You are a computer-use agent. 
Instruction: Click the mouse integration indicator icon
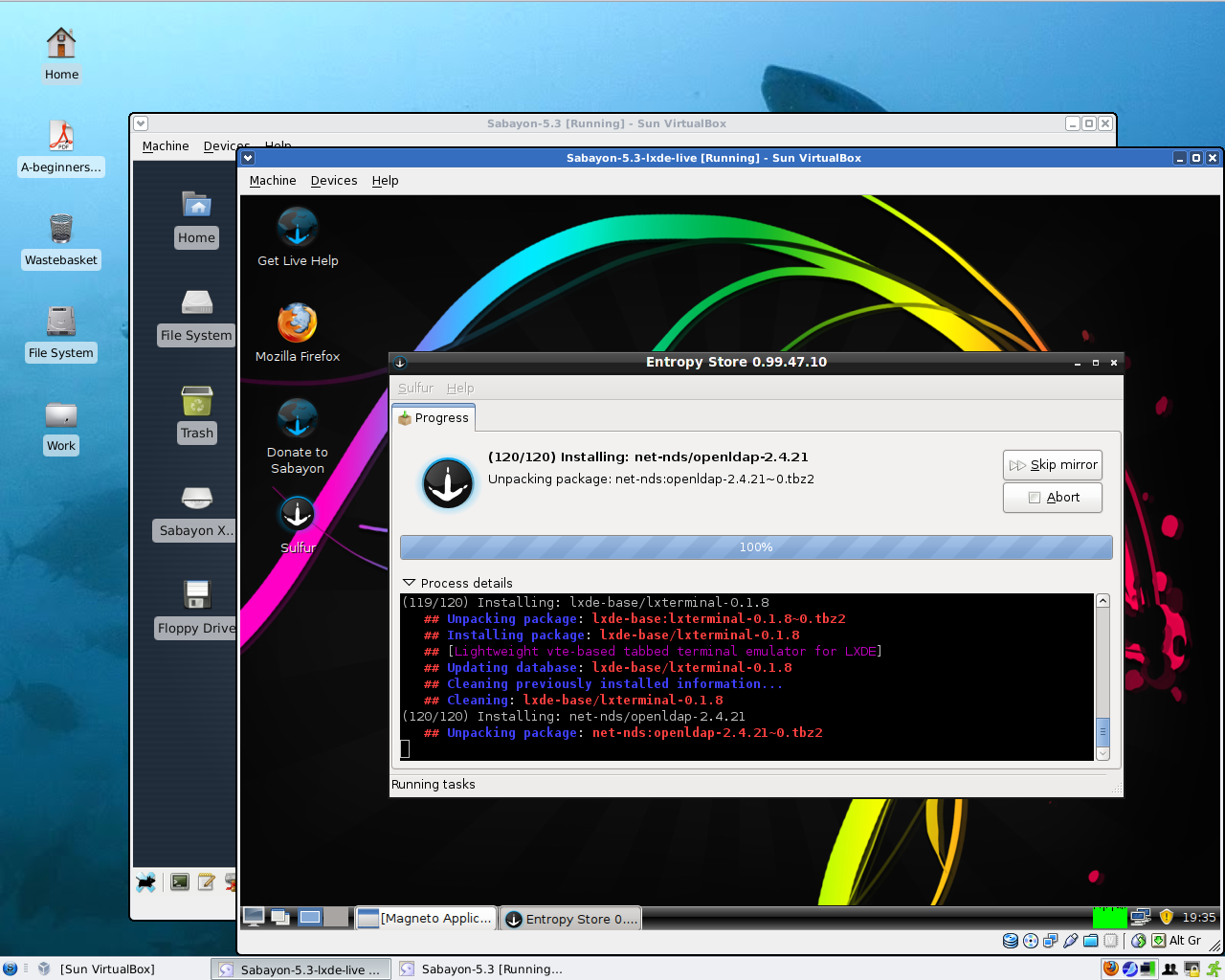click(x=1139, y=941)
